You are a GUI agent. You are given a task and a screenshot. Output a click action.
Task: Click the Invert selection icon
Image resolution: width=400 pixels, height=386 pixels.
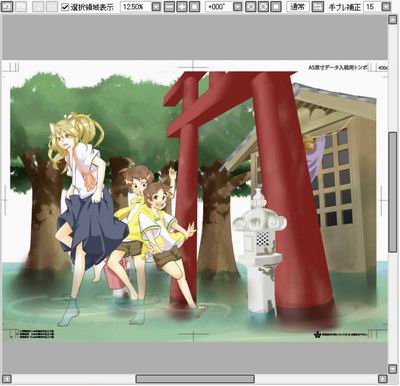tap(52, 6)
